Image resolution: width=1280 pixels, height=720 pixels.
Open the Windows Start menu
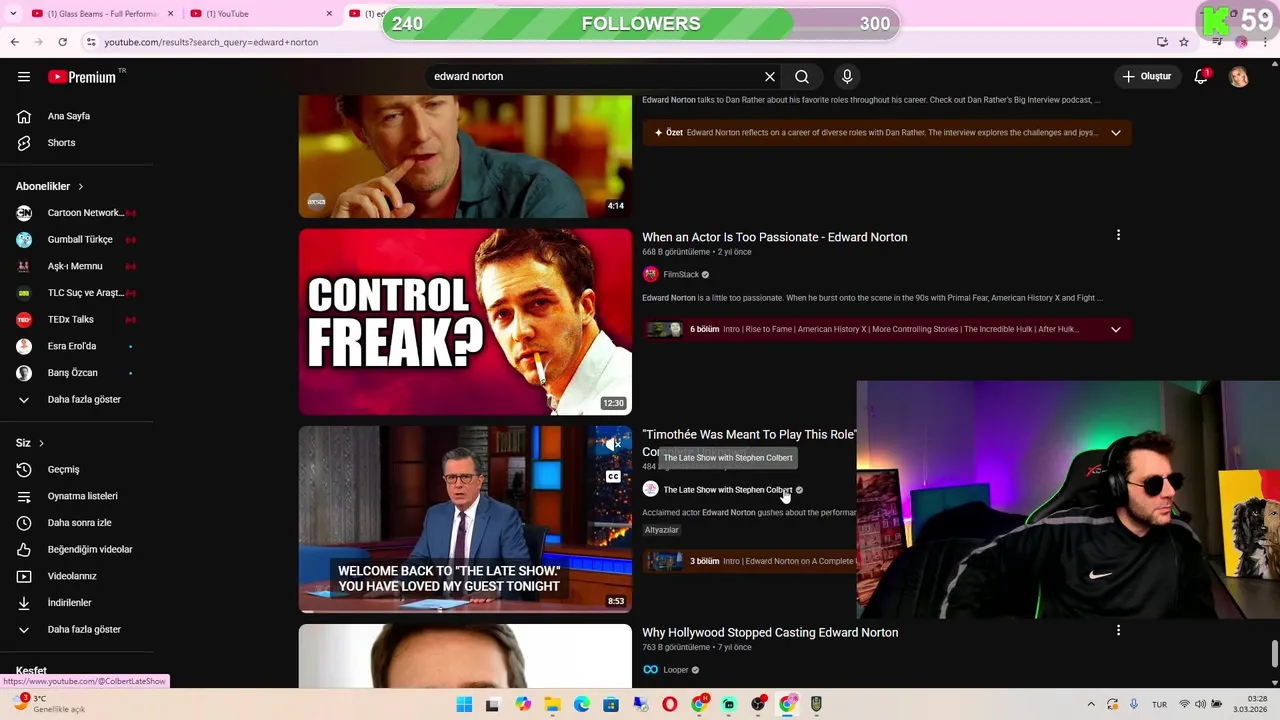464,705
